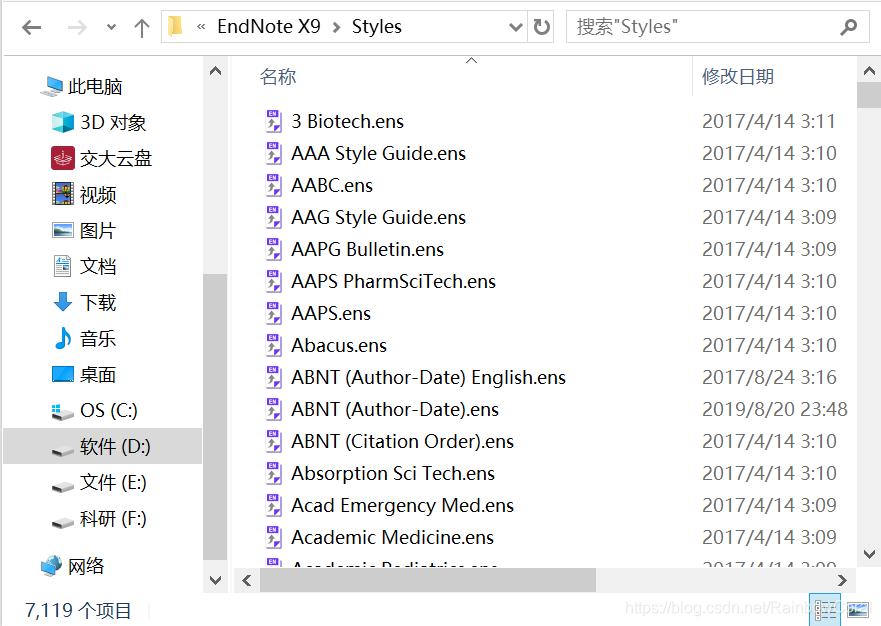
Task: Select ABNT (Author-Date) English.ens file icon
Action: (273, 378)
